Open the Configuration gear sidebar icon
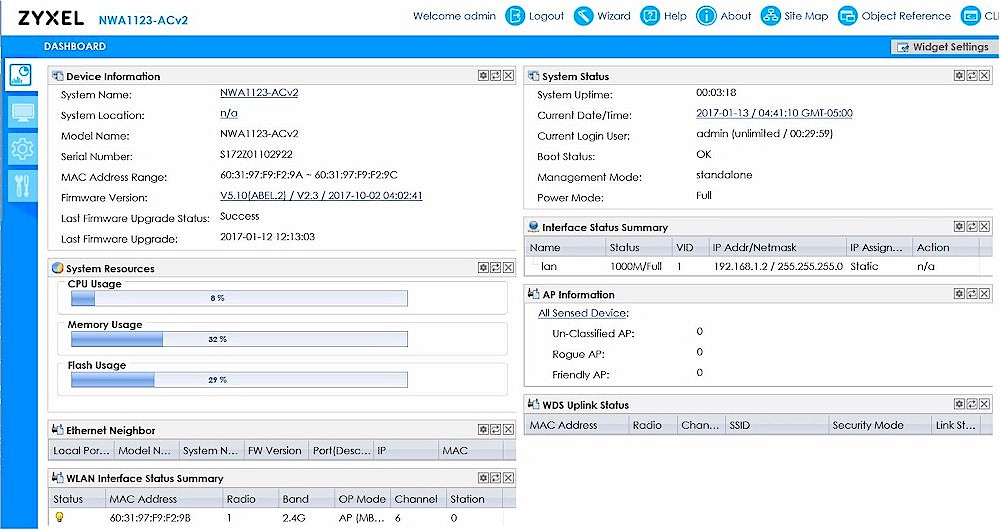This screenshot has height=530, width=1000. click(22, 149)
